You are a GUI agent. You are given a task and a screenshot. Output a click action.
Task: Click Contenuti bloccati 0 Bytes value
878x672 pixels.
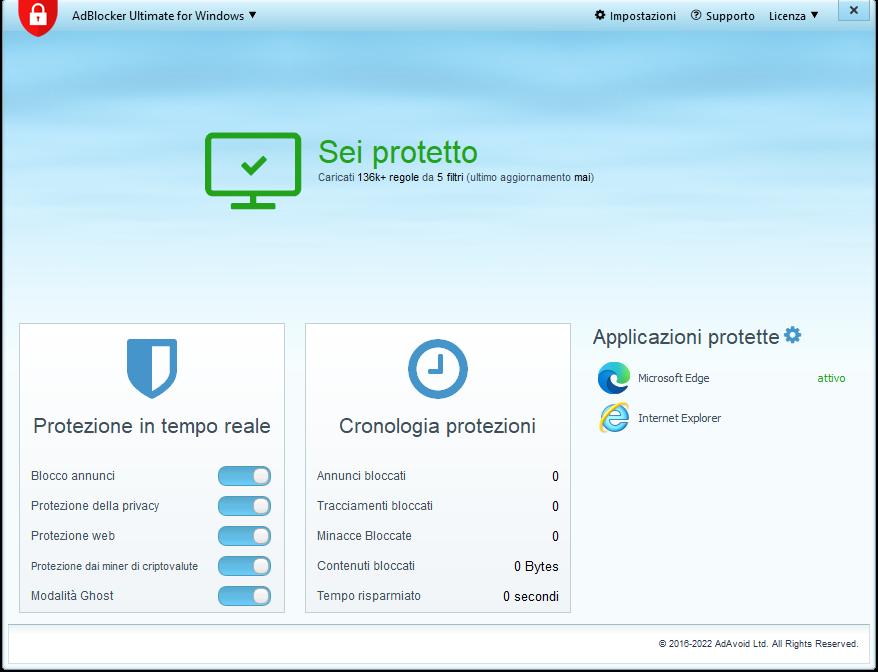pyautogui.click(x=536, y=567)
